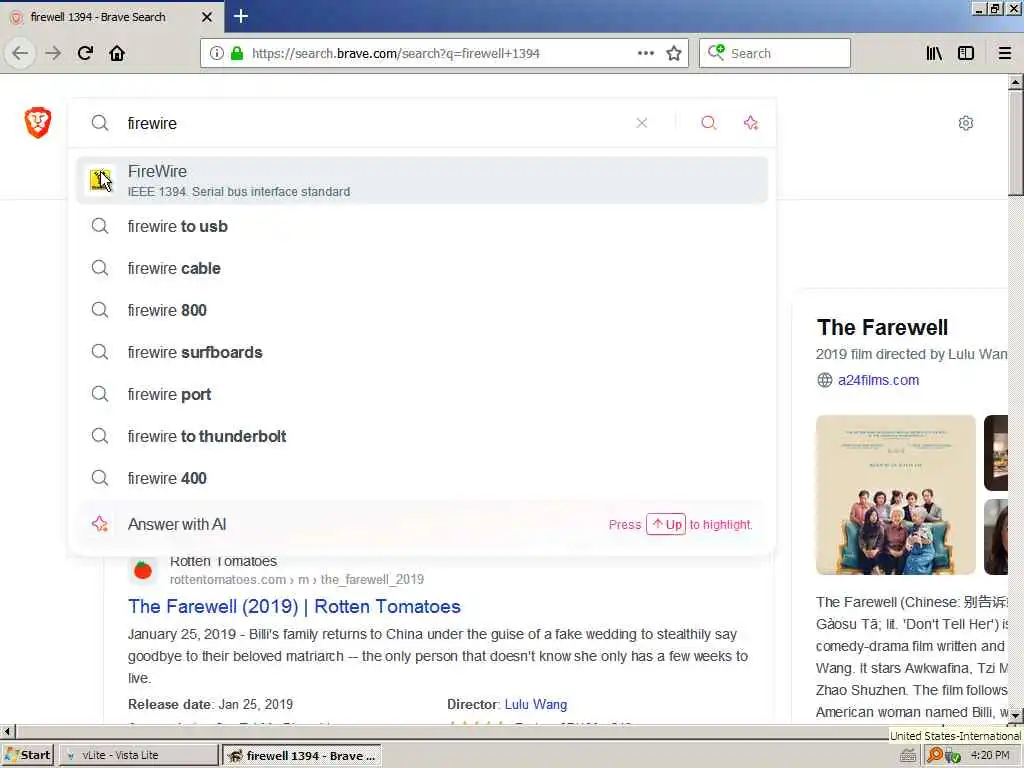1024x768 pixels.
Task: Show site information icon in address bar
Action: 217,53
